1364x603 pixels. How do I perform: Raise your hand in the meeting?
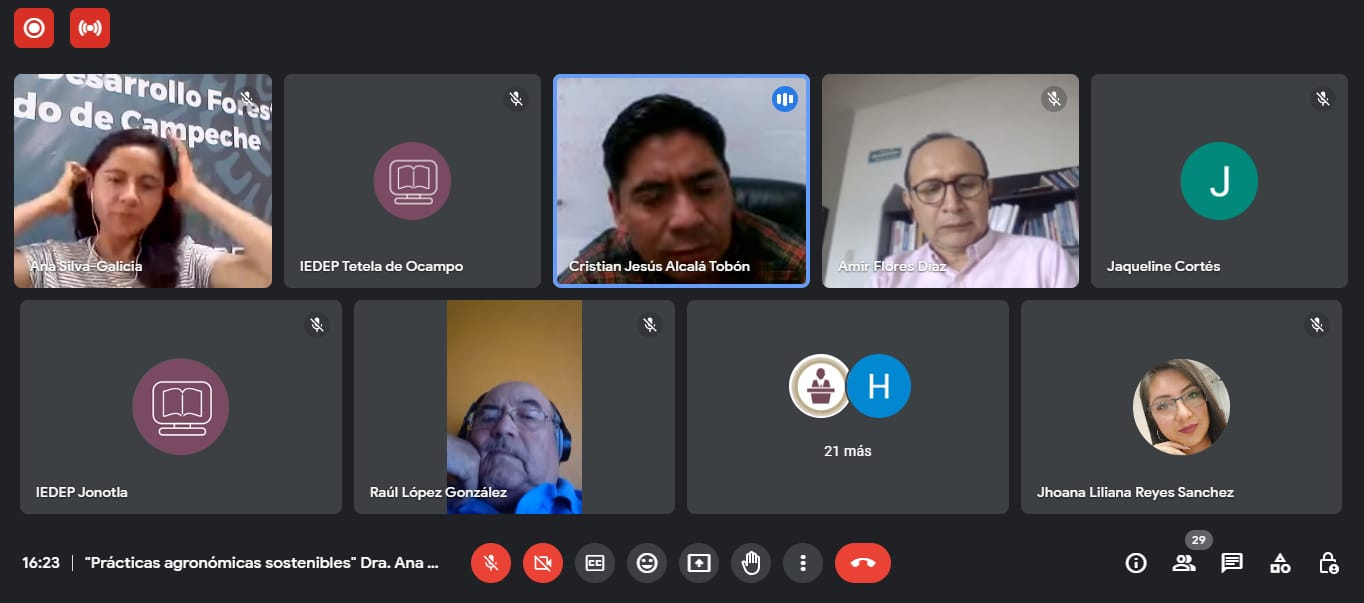tap(751, 563)
